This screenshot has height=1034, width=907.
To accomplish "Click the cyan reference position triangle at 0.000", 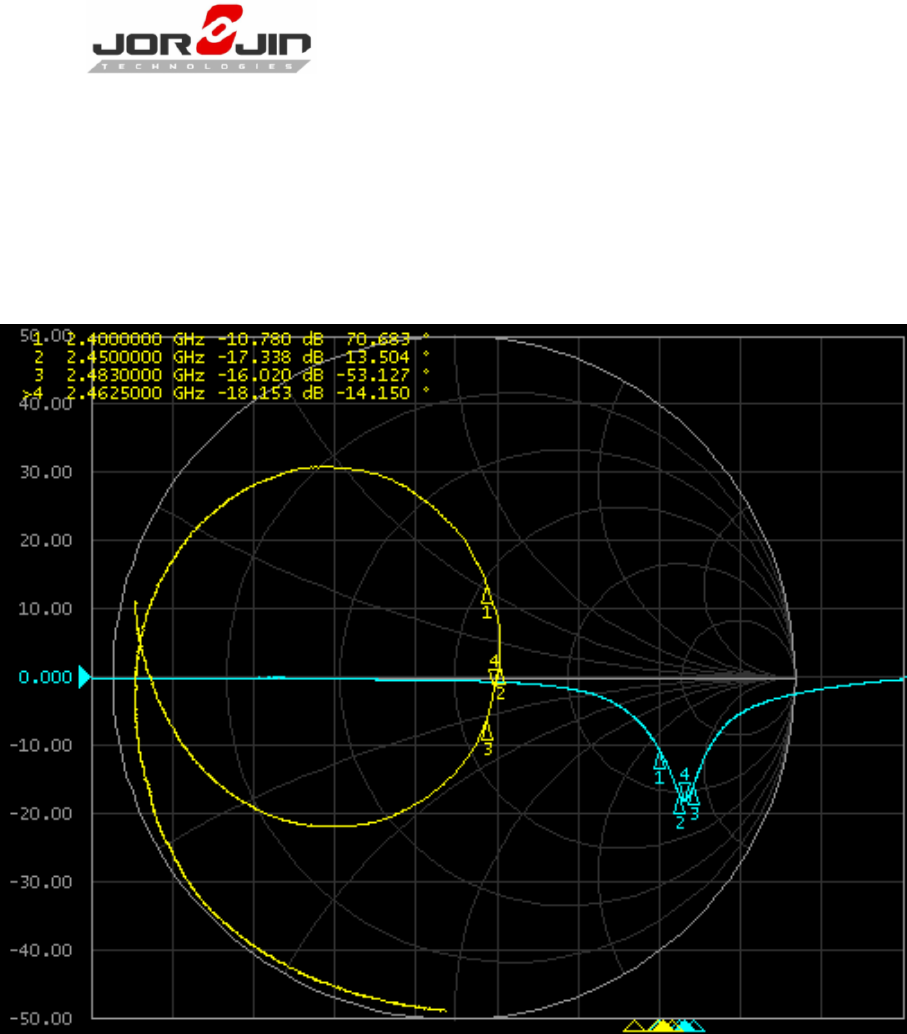I will [x=84, y=677].
